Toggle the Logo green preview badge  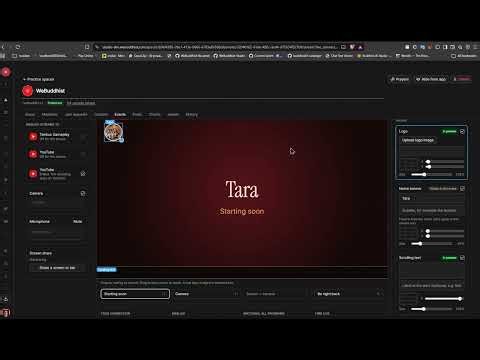tap(449, 131)
